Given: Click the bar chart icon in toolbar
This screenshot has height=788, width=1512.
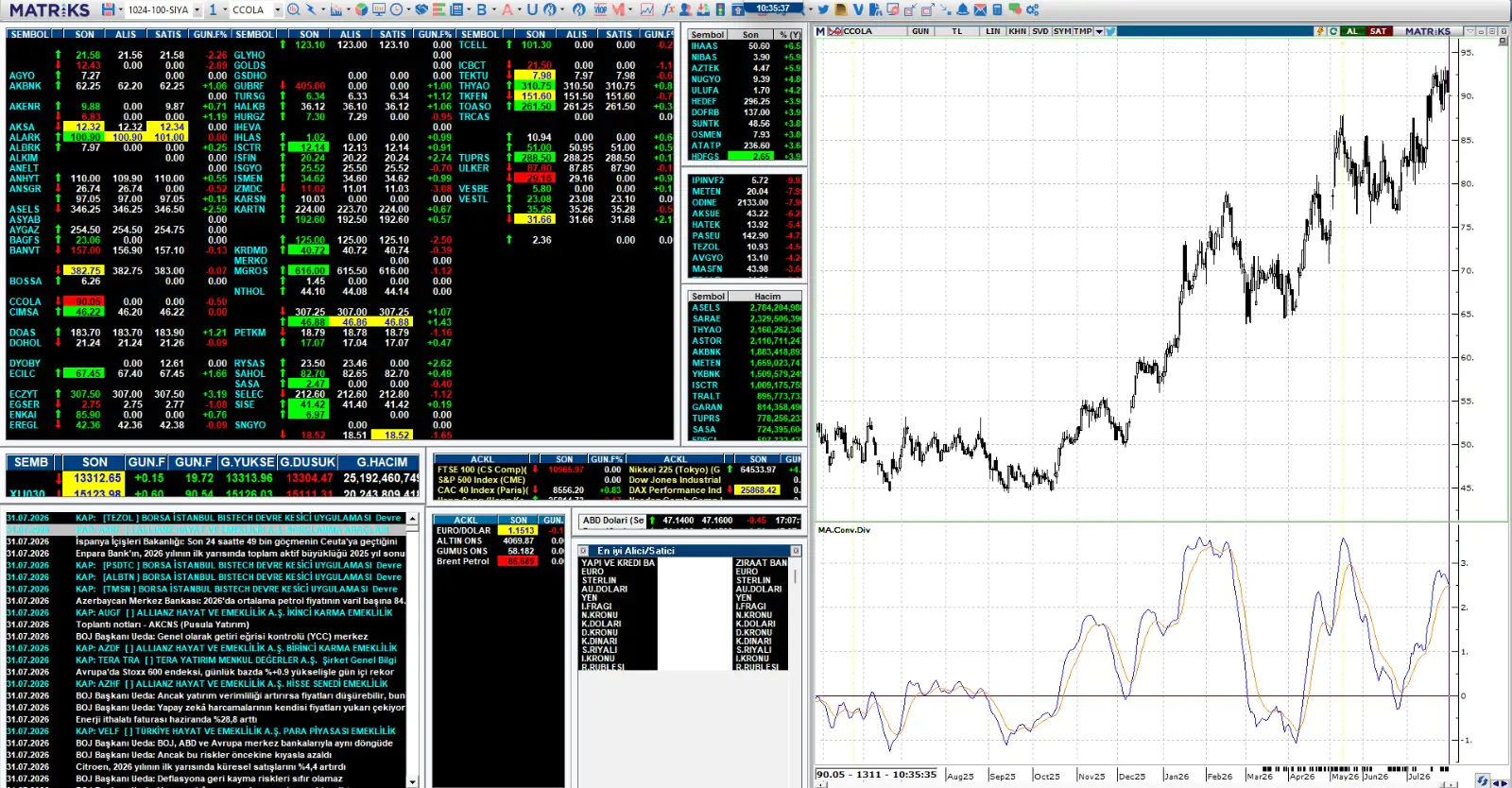Looking at the screenshot, I should 336,9.
